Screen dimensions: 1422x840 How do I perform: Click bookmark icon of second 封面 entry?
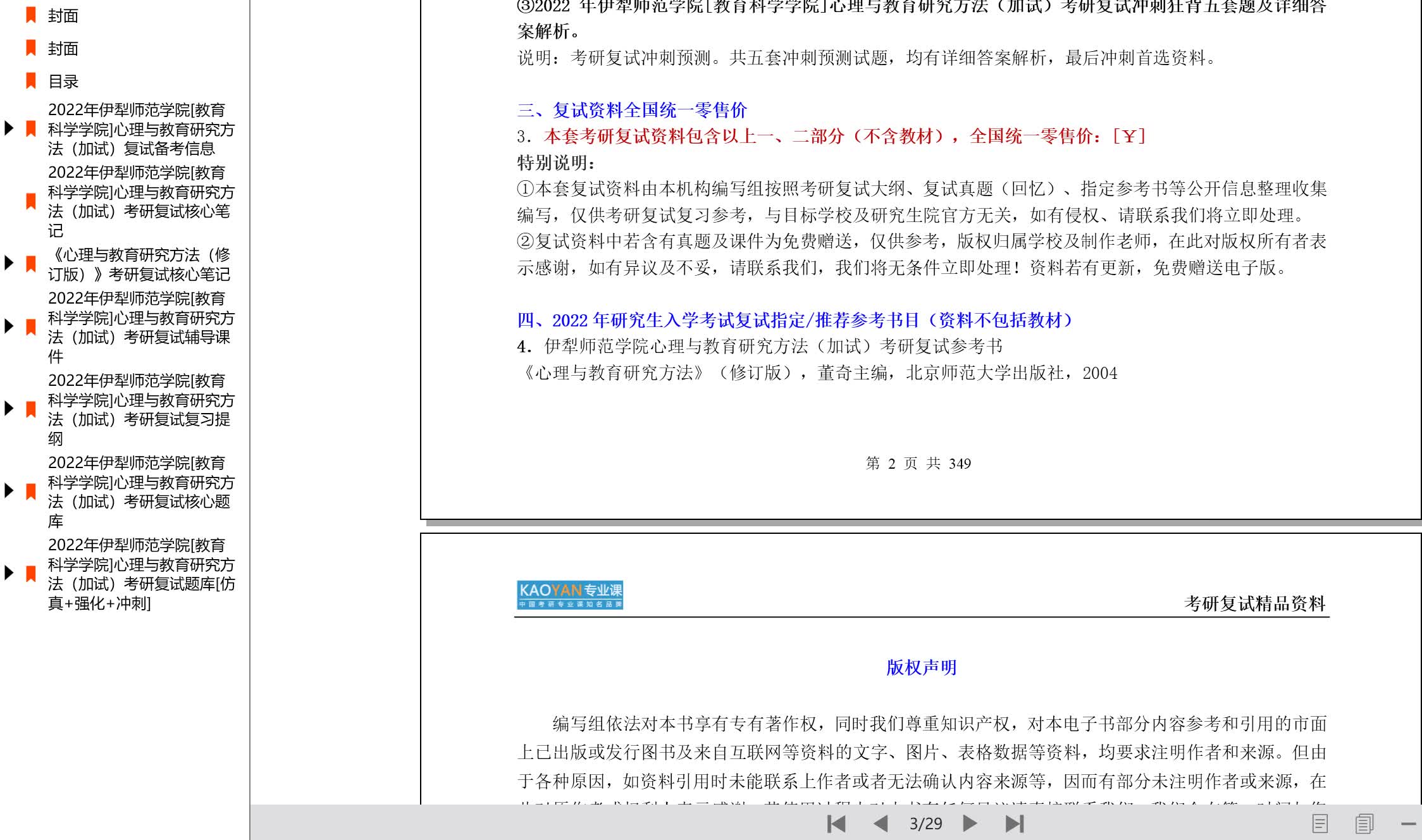coord(30,48)
